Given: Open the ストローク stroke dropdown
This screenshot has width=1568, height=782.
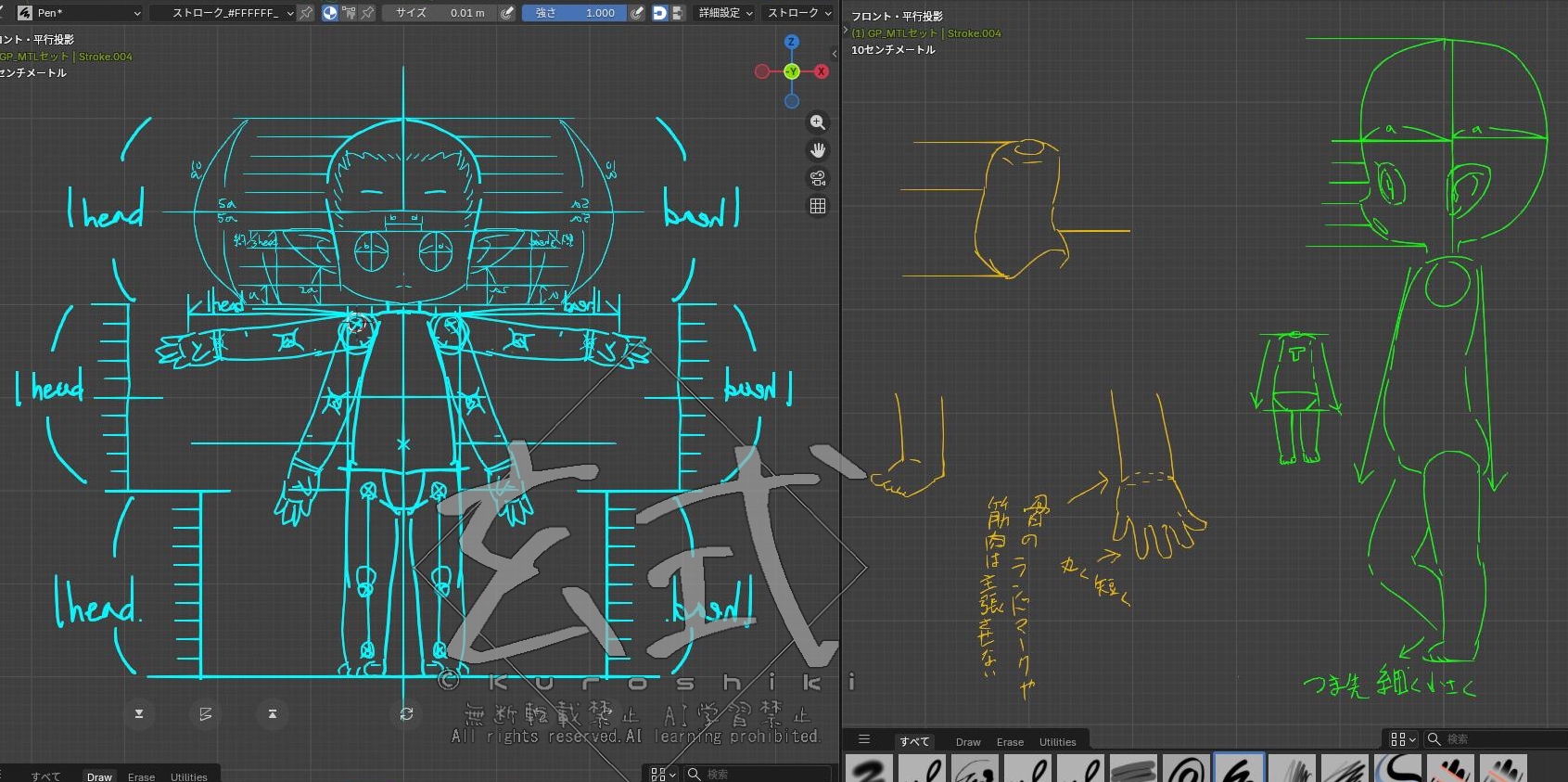Looking at the screenshot, I should (798, 13).
